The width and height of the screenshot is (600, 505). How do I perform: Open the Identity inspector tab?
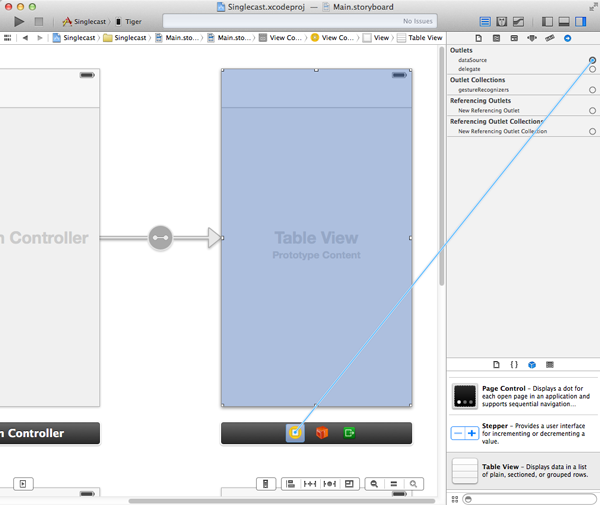[x=514, y=38]
